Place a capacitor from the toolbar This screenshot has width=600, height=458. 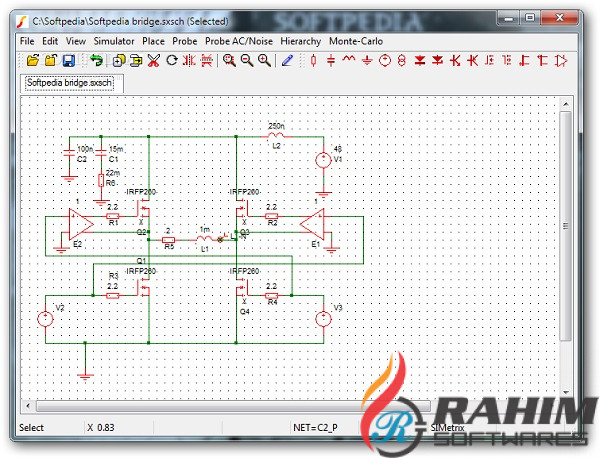click(331, 60)
